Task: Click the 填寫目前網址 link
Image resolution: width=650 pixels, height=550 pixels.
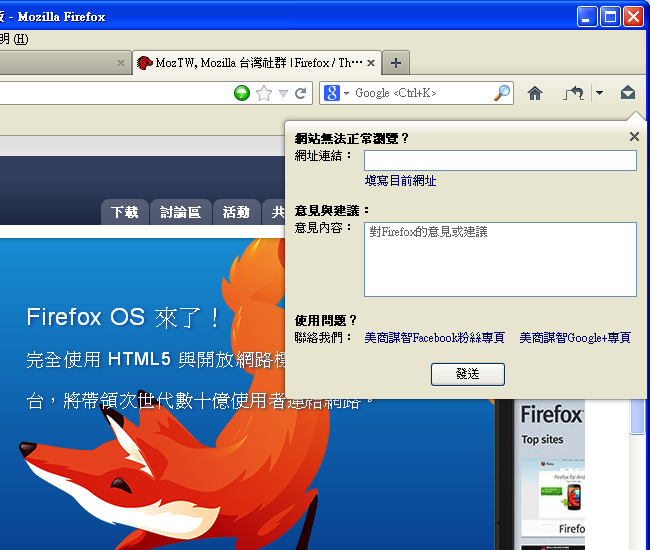Action: 400,181
